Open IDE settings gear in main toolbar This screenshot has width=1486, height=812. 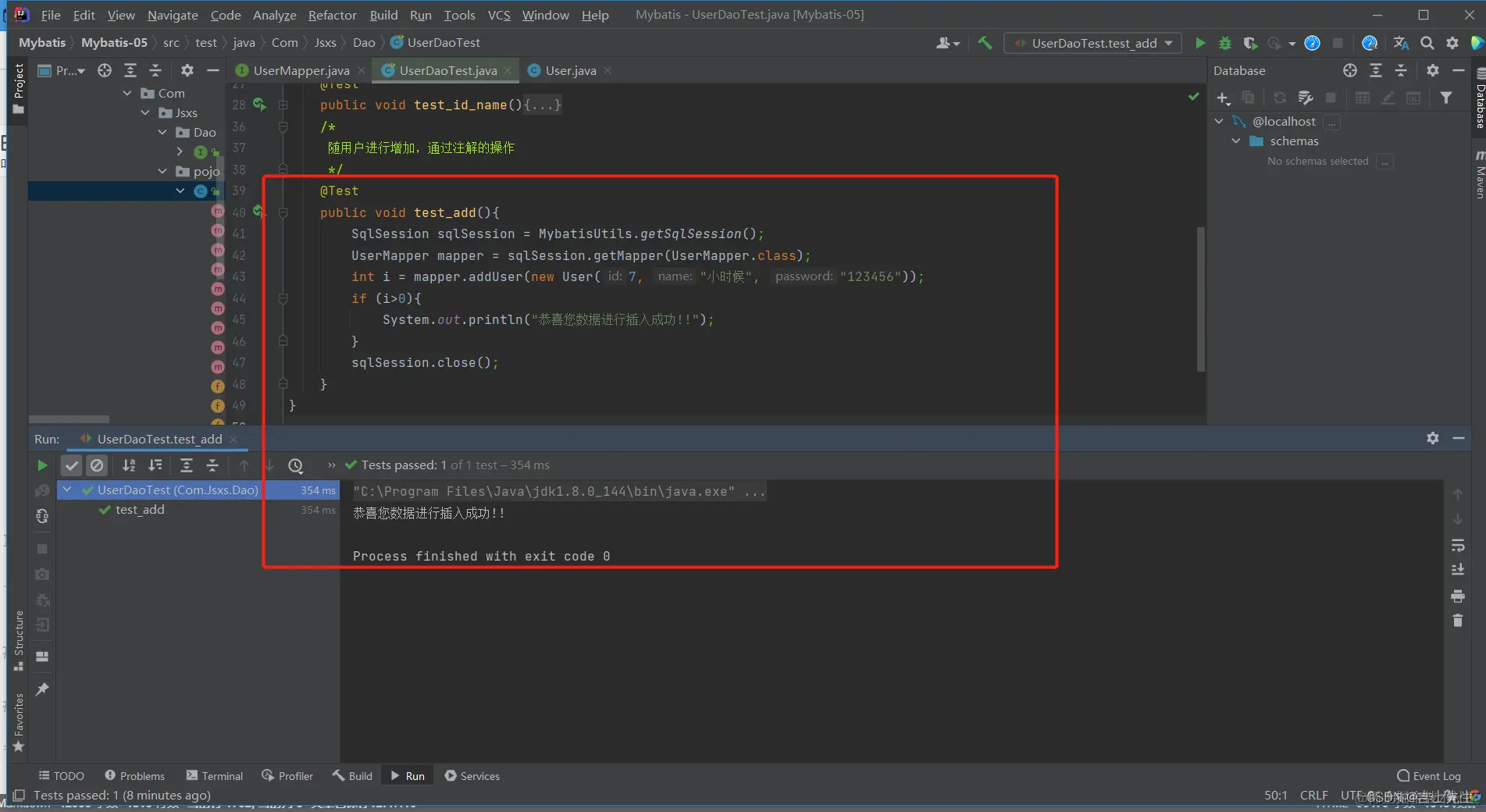[1452, 43]
